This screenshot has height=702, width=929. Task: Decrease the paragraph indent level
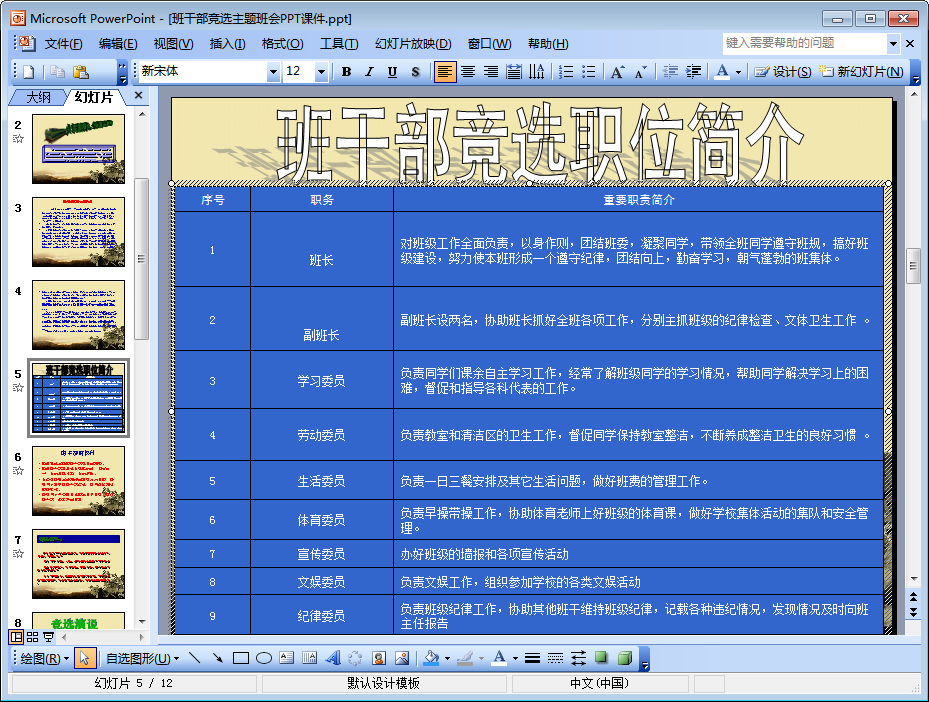coord(670,72)
